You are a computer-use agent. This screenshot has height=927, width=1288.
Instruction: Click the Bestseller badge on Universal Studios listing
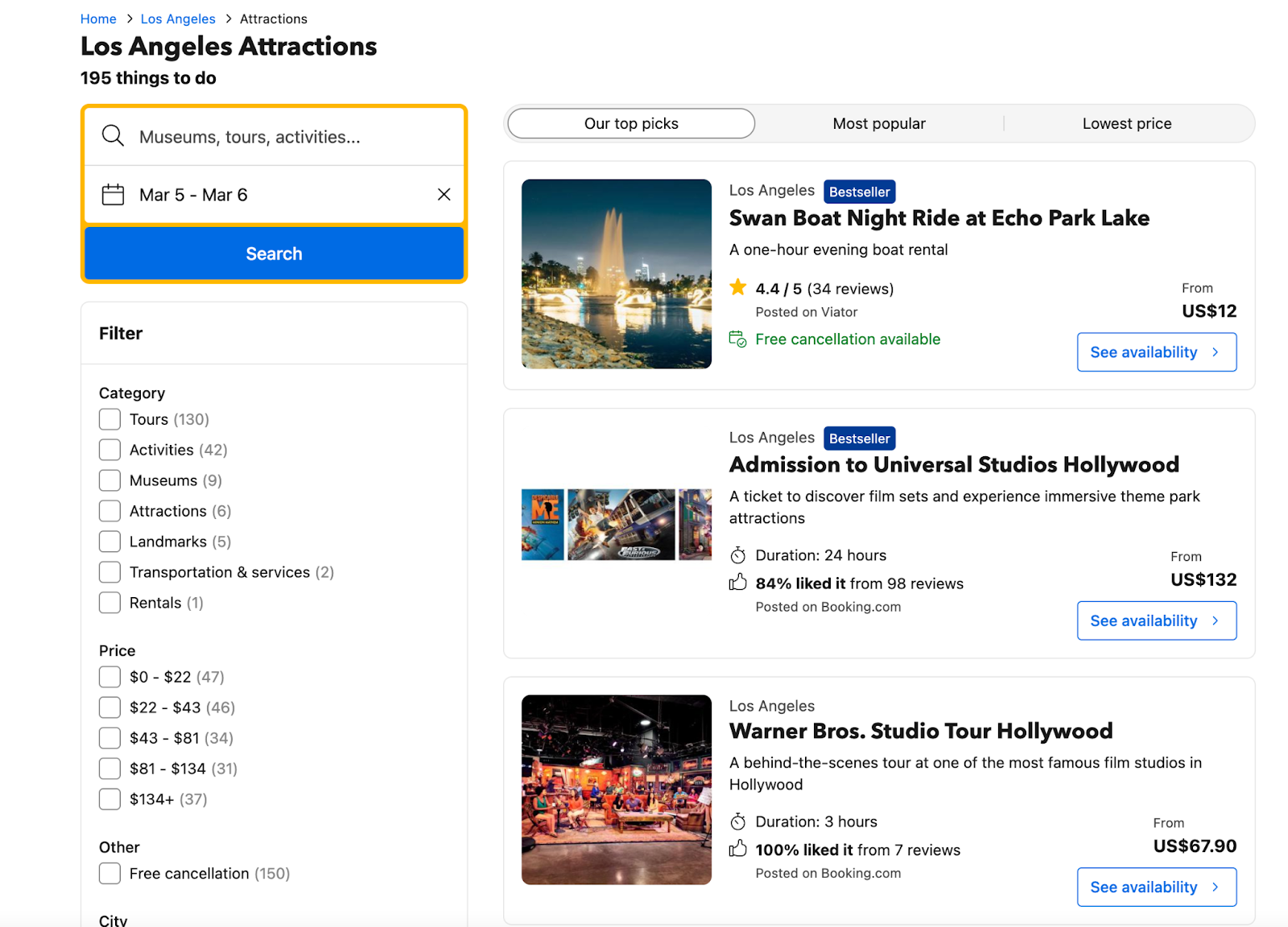pyautogui.click(x=860, y=439)
